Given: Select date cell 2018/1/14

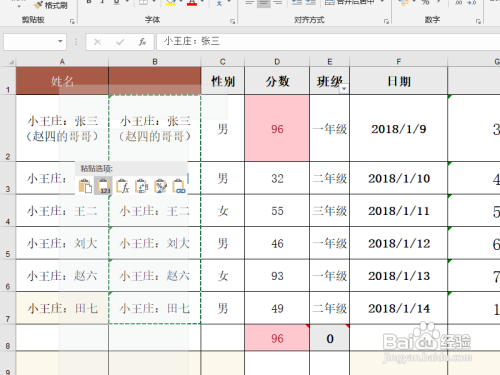Looking at the screenshot, I should click(x=399, y=308).
